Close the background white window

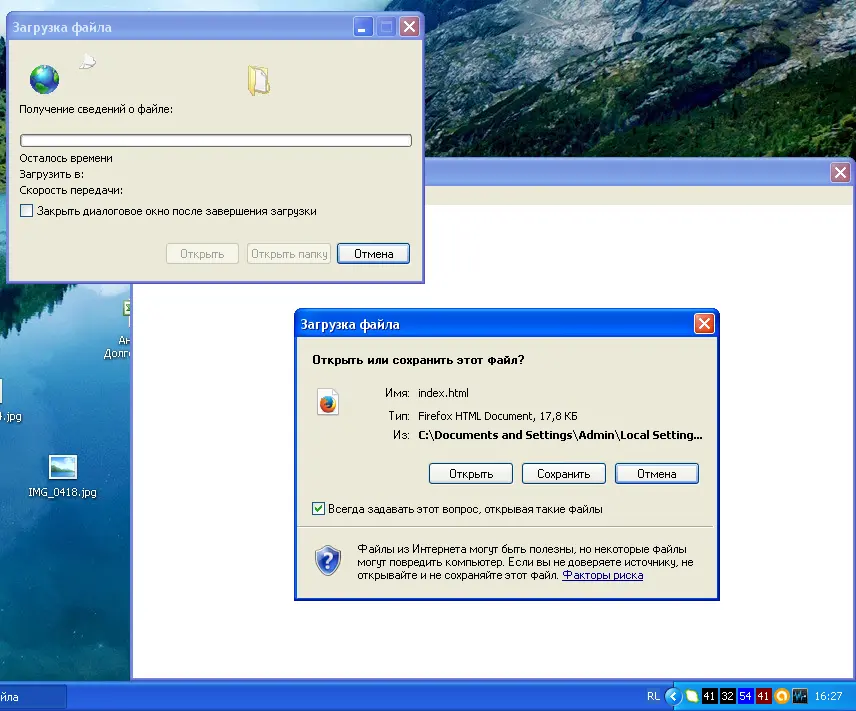[840, 173]
